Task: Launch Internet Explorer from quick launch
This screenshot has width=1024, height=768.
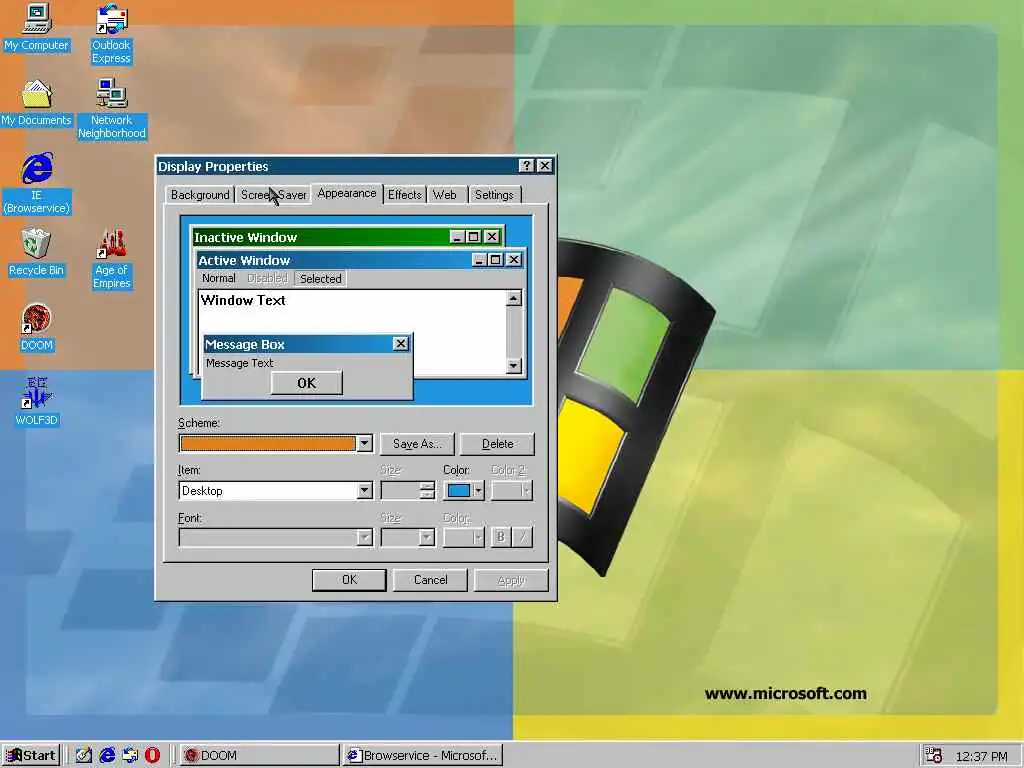Action: 107,756
